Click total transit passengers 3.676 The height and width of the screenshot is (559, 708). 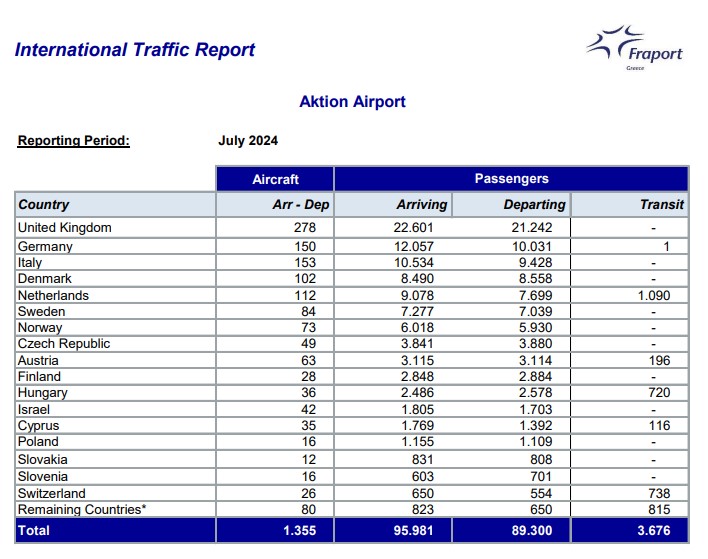[653, 531]
